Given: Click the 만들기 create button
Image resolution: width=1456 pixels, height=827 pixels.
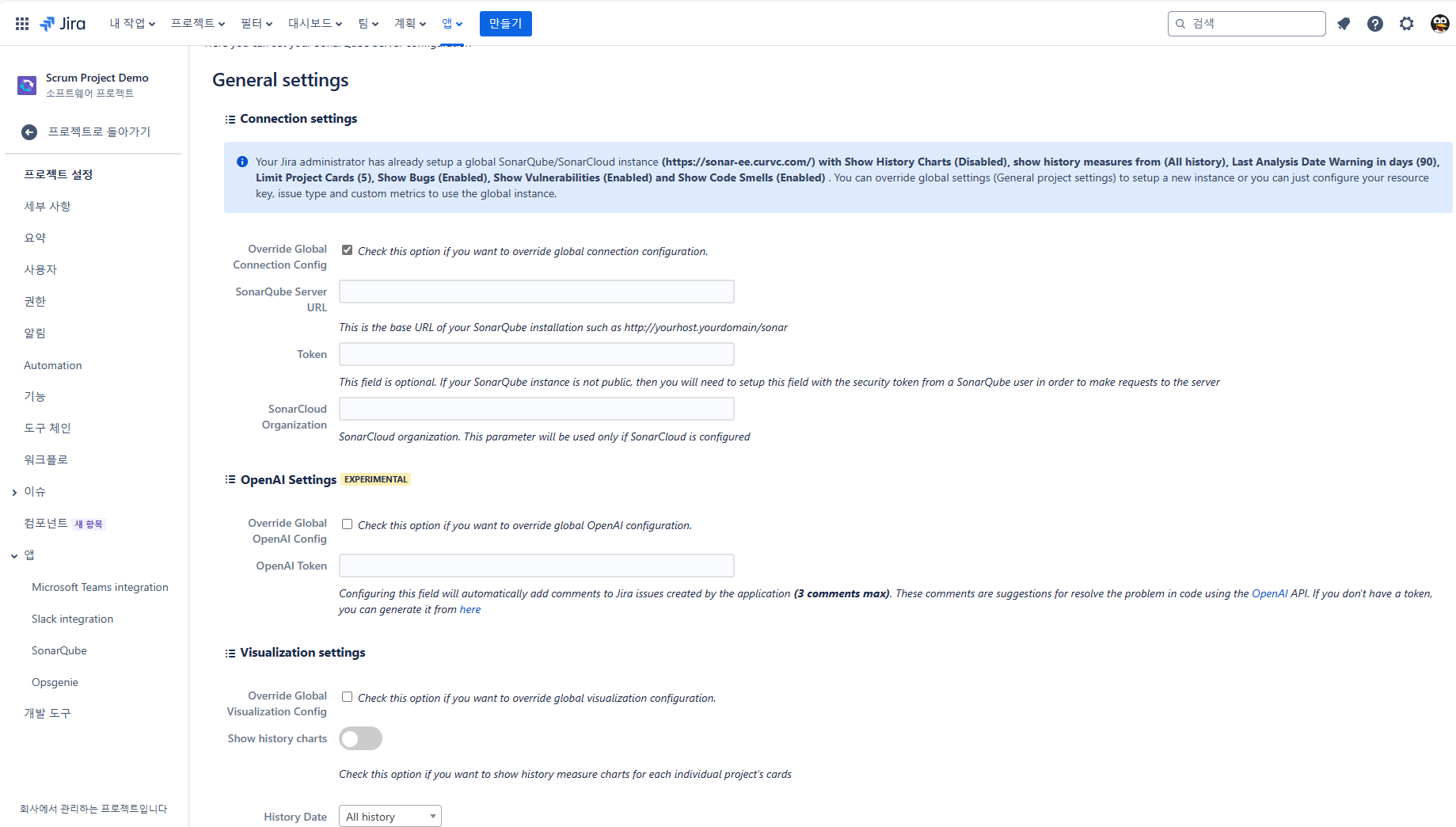Looking at the screenshot, I should click(506, 24).
